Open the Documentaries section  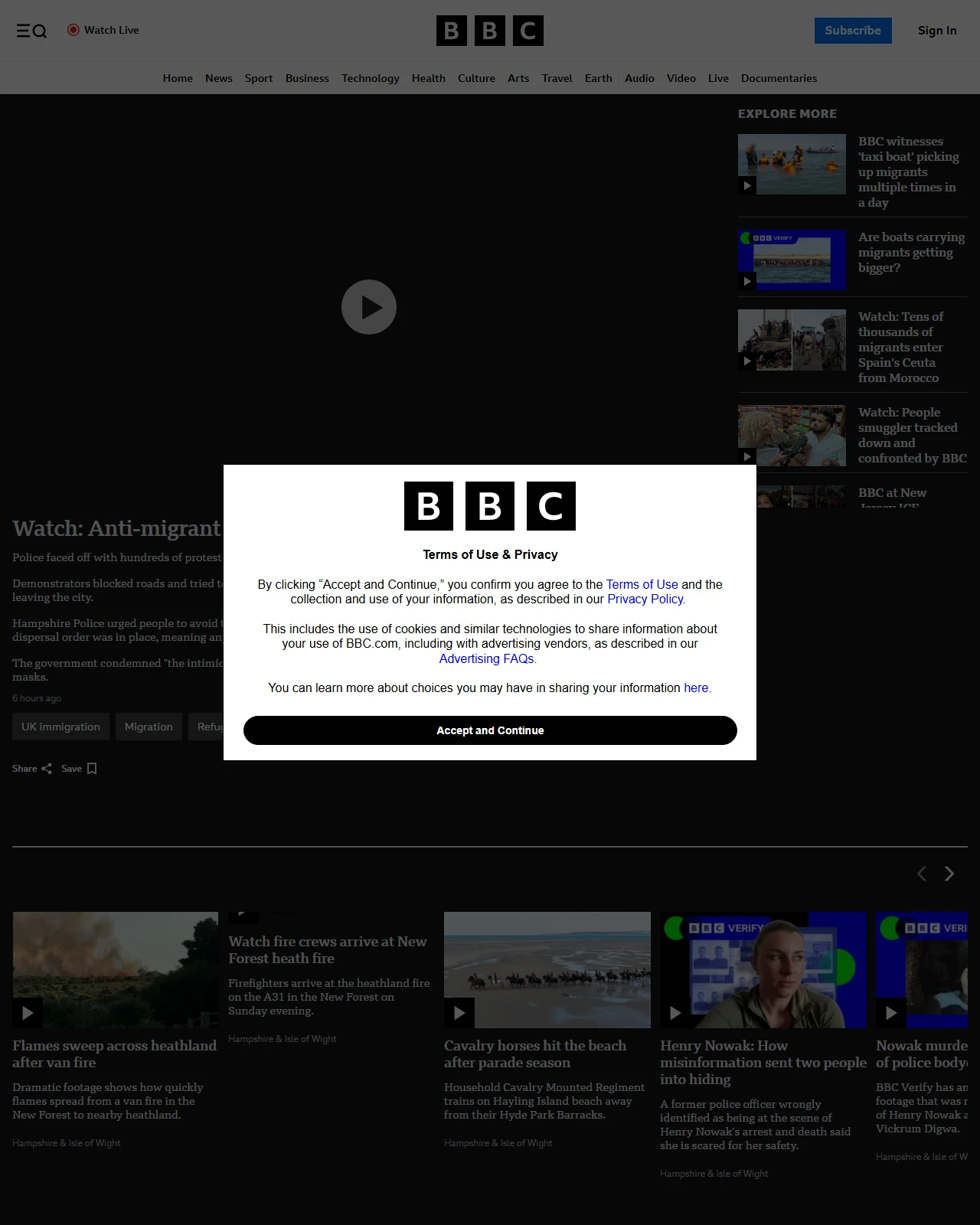(779, 78)
